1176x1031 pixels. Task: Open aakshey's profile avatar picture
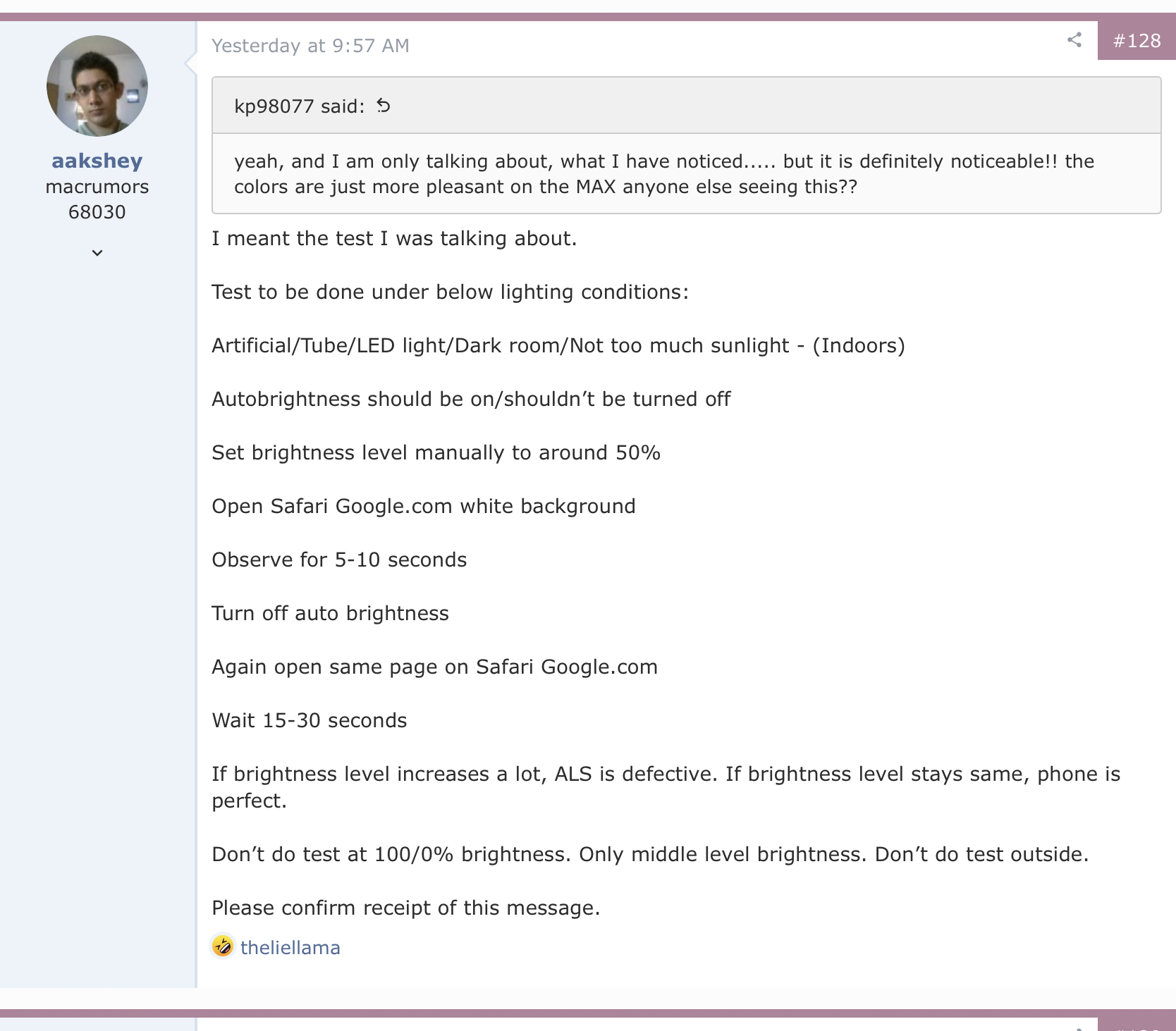point(97,86)
